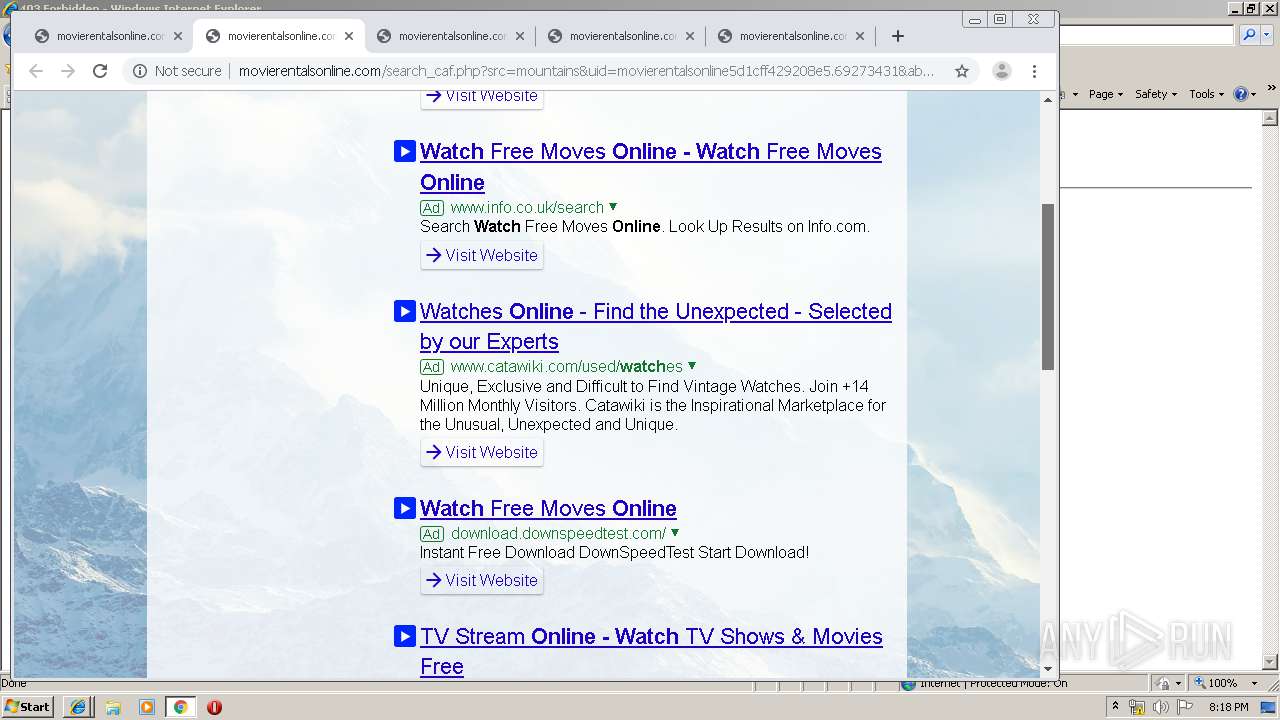
Task: Go back to the previous page in Chrome
Action: [36, 71]
